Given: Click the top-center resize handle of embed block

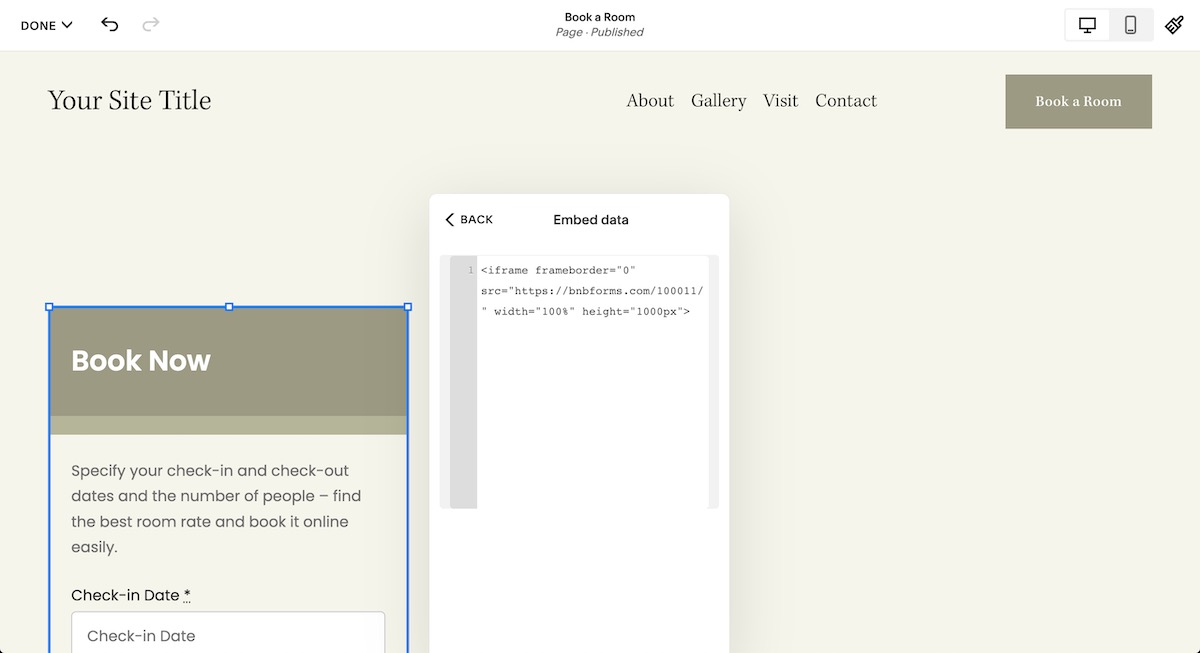Looking at the screenshot, I should (229, 307).
